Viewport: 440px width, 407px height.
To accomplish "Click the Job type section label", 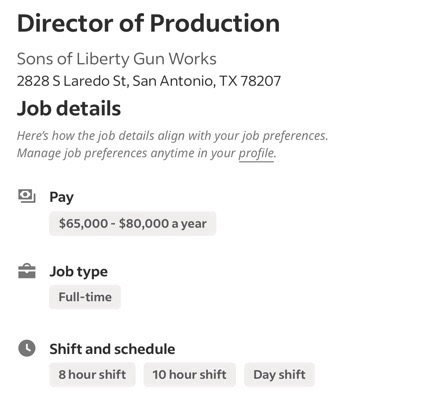I will click(x=79, y=272).
